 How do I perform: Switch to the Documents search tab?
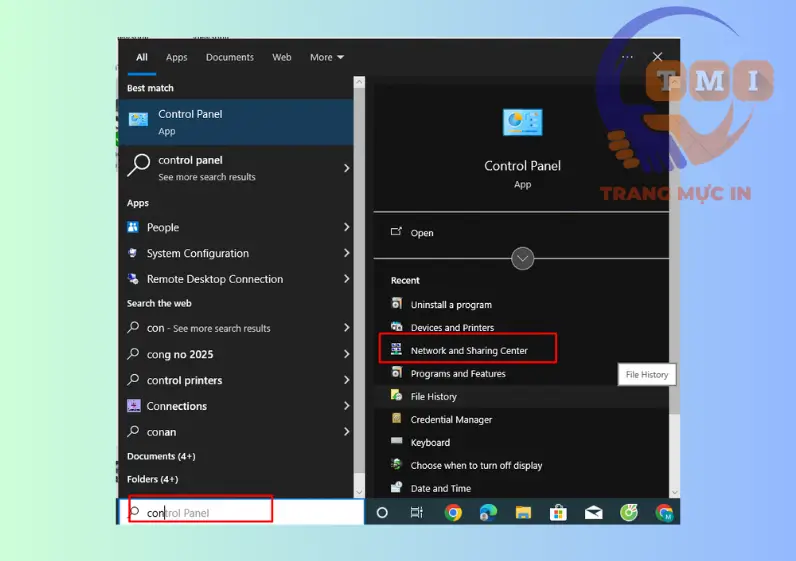[229, 58]
